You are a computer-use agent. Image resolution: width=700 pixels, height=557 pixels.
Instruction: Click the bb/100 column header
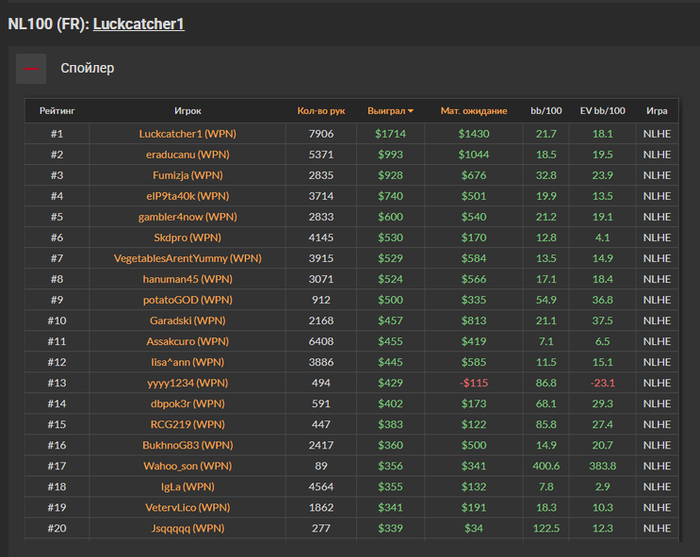546,111
